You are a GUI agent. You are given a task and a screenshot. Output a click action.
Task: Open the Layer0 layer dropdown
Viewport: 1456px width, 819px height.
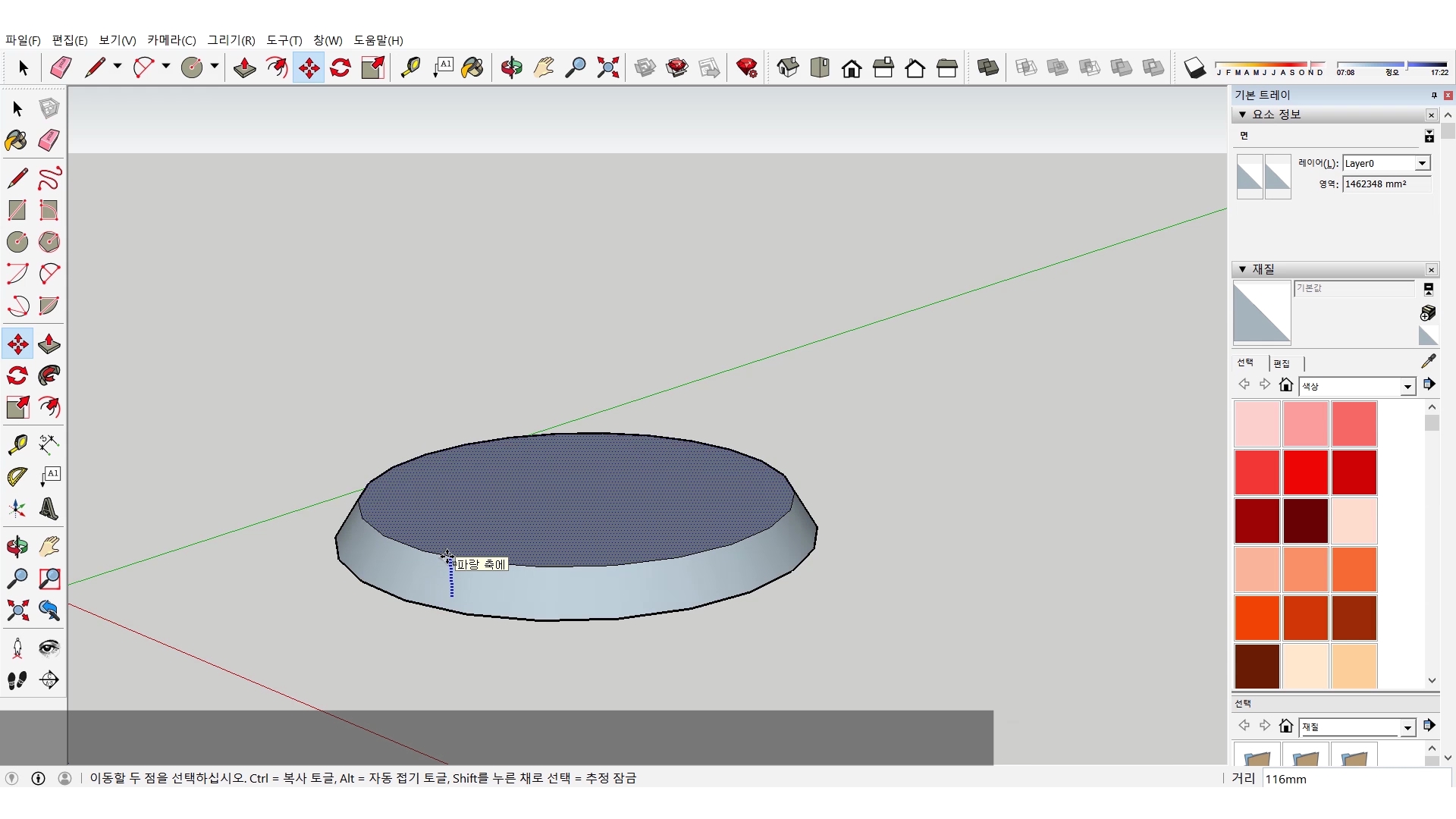click(1422, 163)
